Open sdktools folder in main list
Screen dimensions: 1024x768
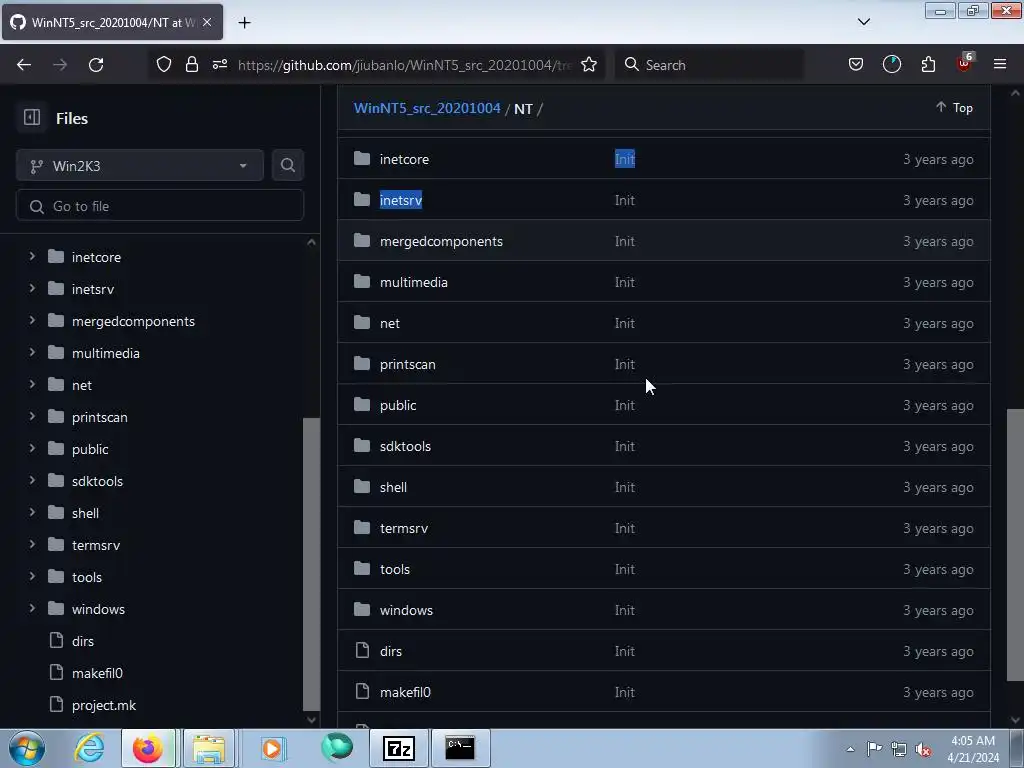click(x=406, y=447)
